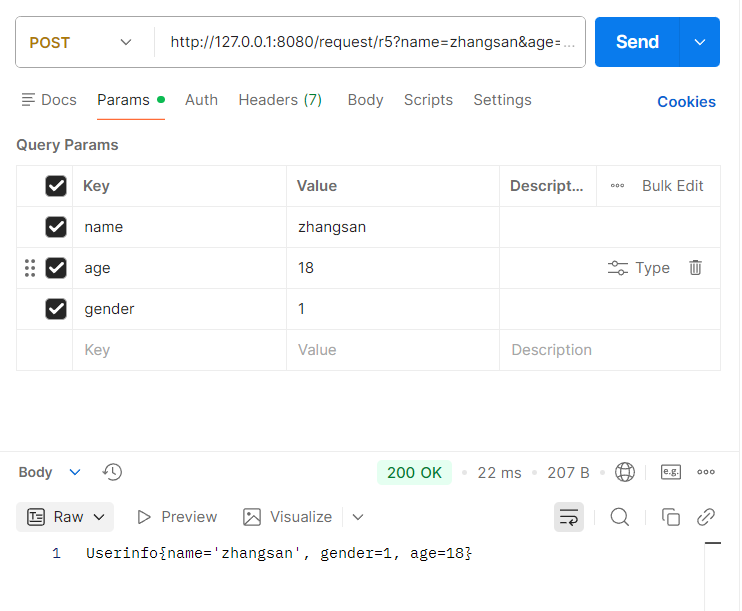
Task: Expand the chevron next to Visualize
Action: 358,517
